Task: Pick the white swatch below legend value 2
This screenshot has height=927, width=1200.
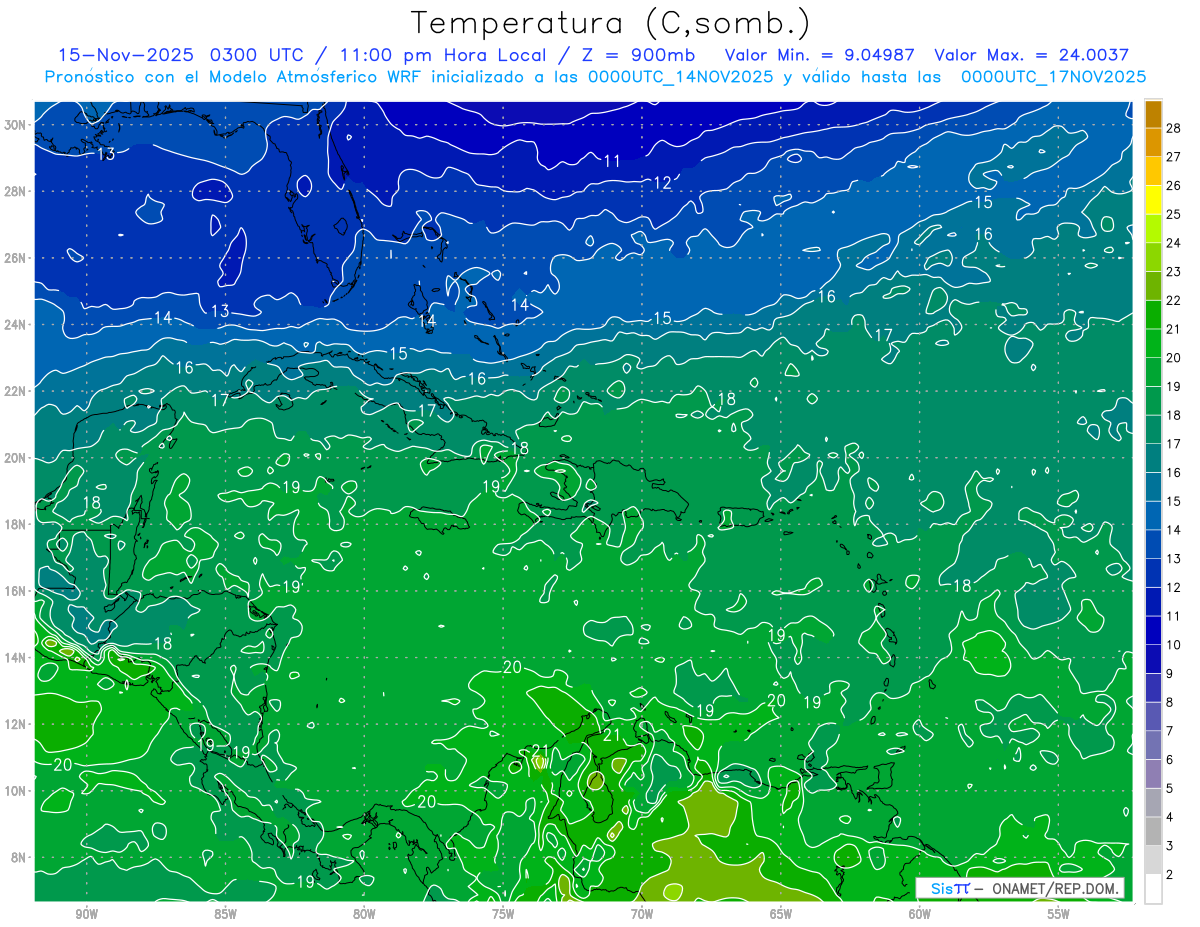Action: coord(1153,889)
